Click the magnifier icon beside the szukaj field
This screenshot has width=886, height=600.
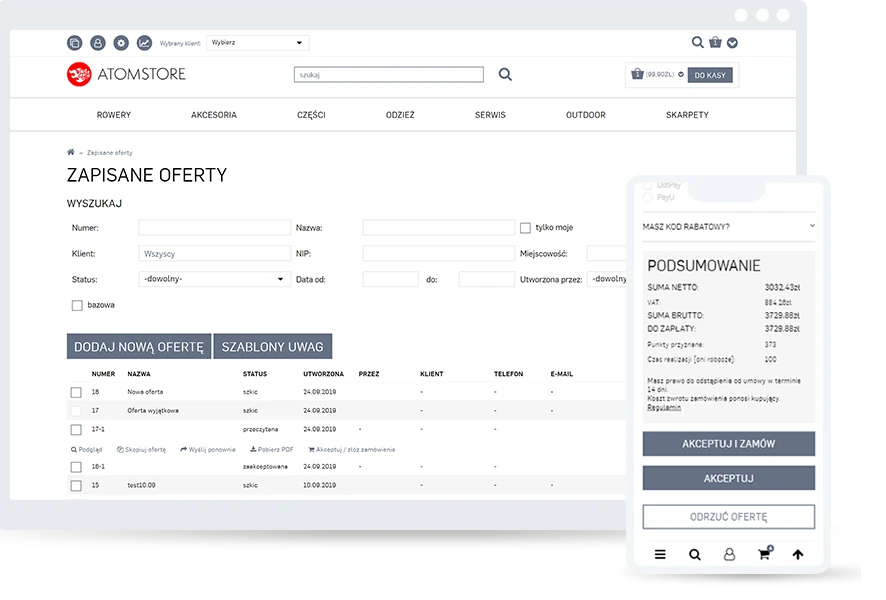tap(505, 74)
